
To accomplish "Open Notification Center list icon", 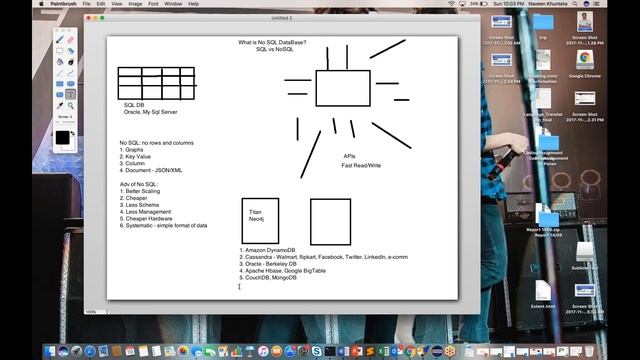I will click(596, 4).
